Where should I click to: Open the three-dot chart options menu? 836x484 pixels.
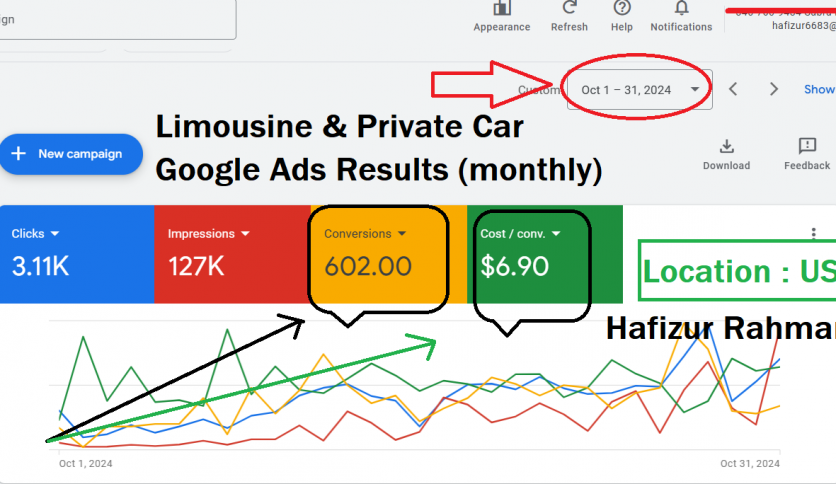tap(813, 233)
